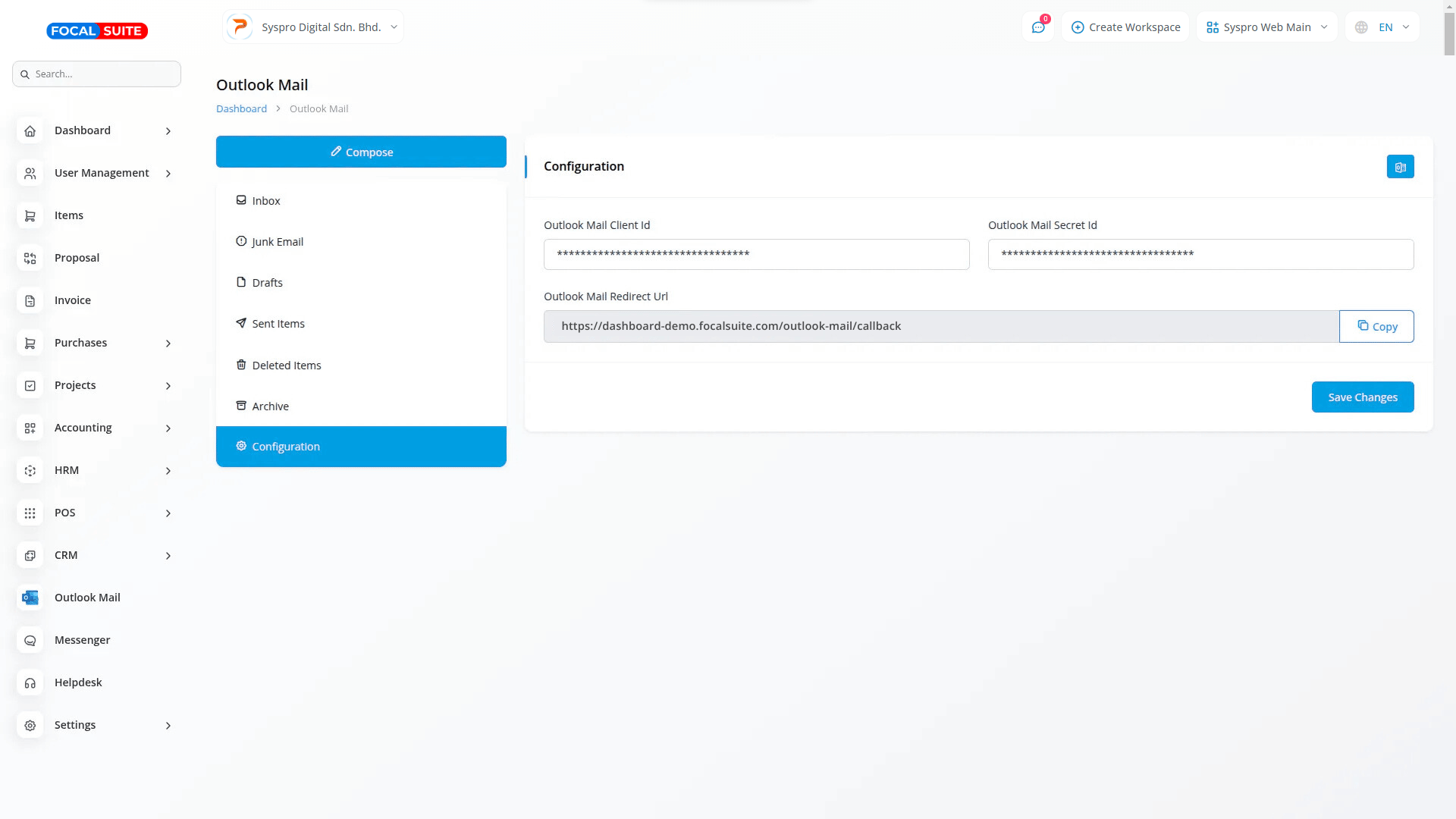
Task: Click the chat notification icon in header
Action: point(1038,27)
